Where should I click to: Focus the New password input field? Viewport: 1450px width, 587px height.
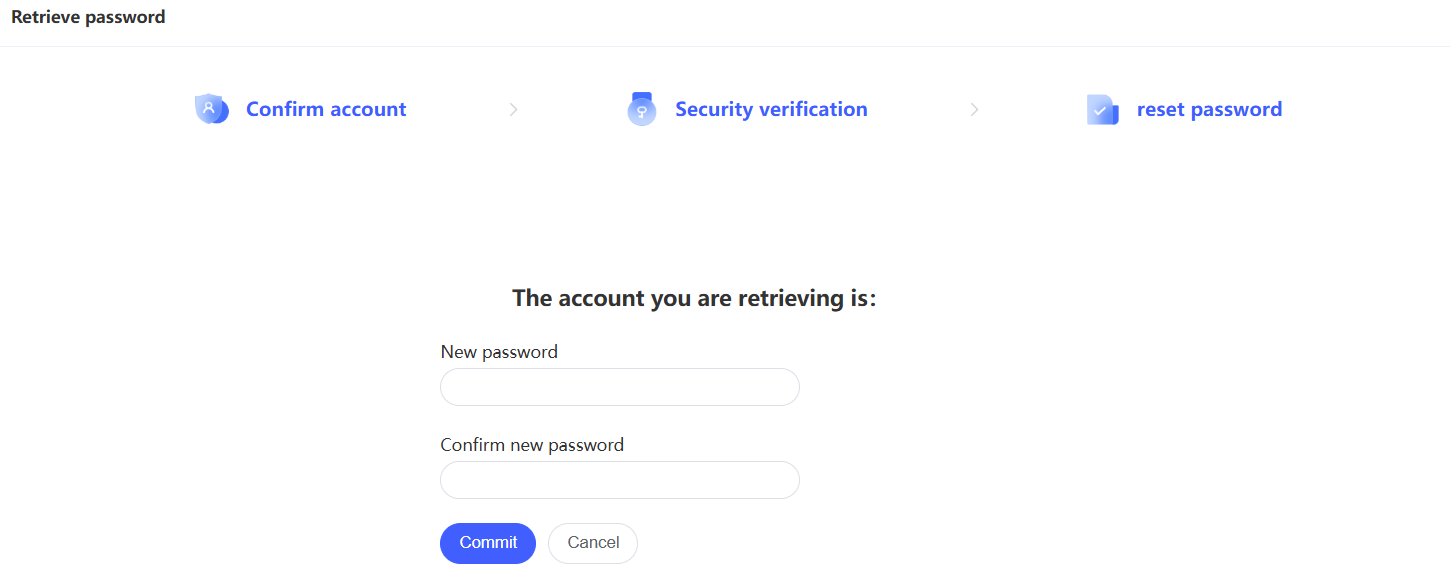pyautogui.click(x=620, y=387)
